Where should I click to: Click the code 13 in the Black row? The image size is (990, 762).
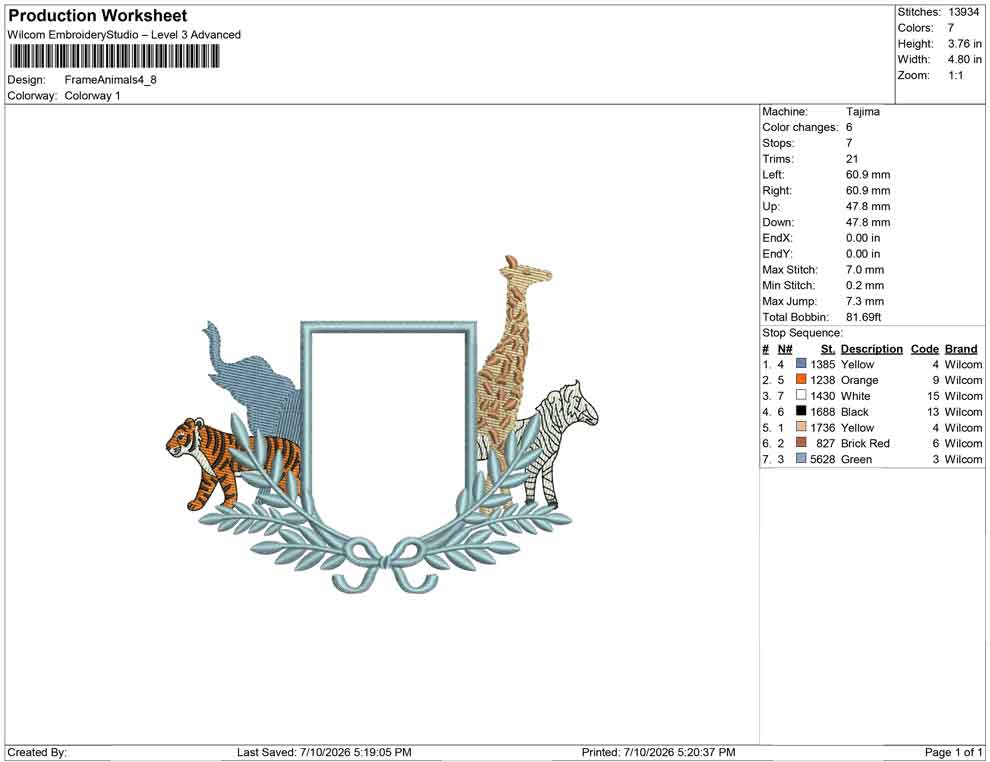[933, 412]
